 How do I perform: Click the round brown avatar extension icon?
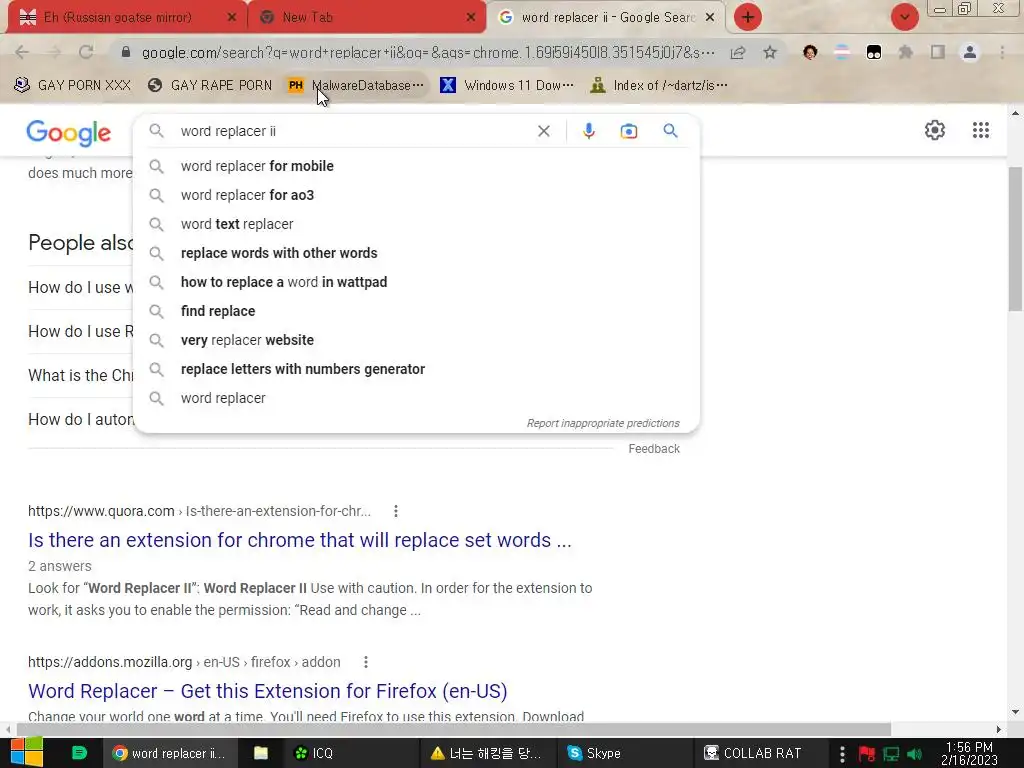pyautogui.click(x=810, y=52)
